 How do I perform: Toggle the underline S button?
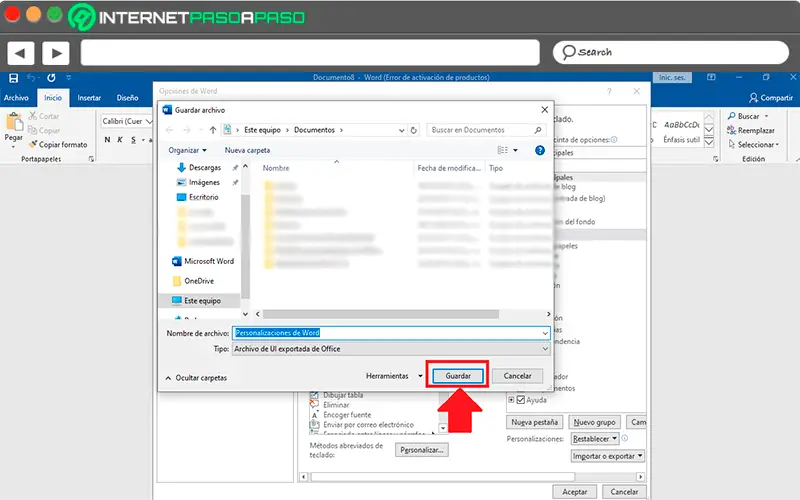[x=133, y=140]
